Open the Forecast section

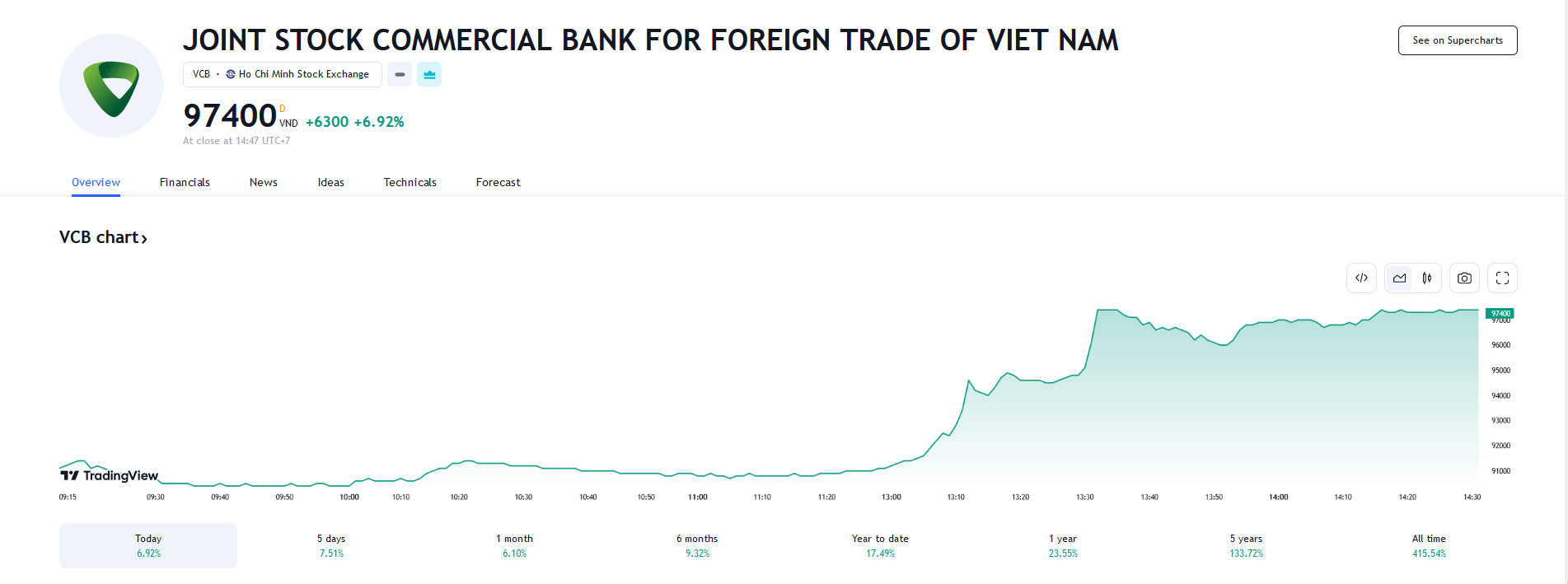(498, 182)
